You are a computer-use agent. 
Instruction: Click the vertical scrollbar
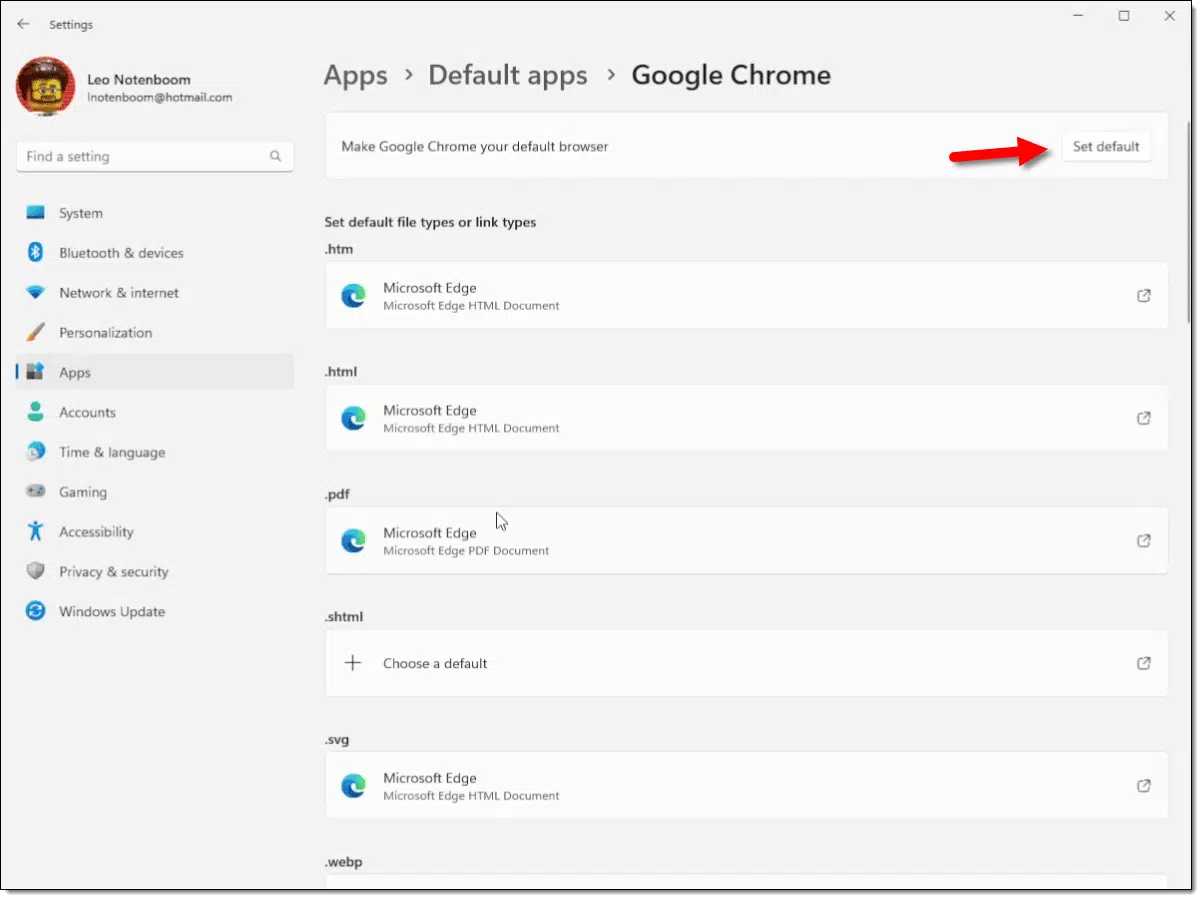coord(1187,220)
